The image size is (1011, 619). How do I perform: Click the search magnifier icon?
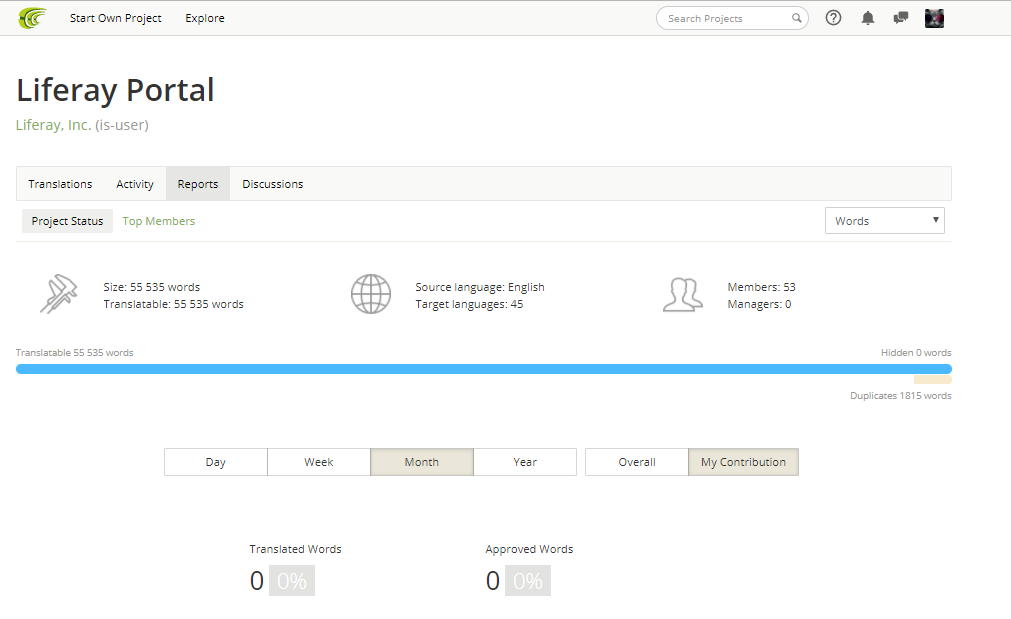(x=796, y=18)
